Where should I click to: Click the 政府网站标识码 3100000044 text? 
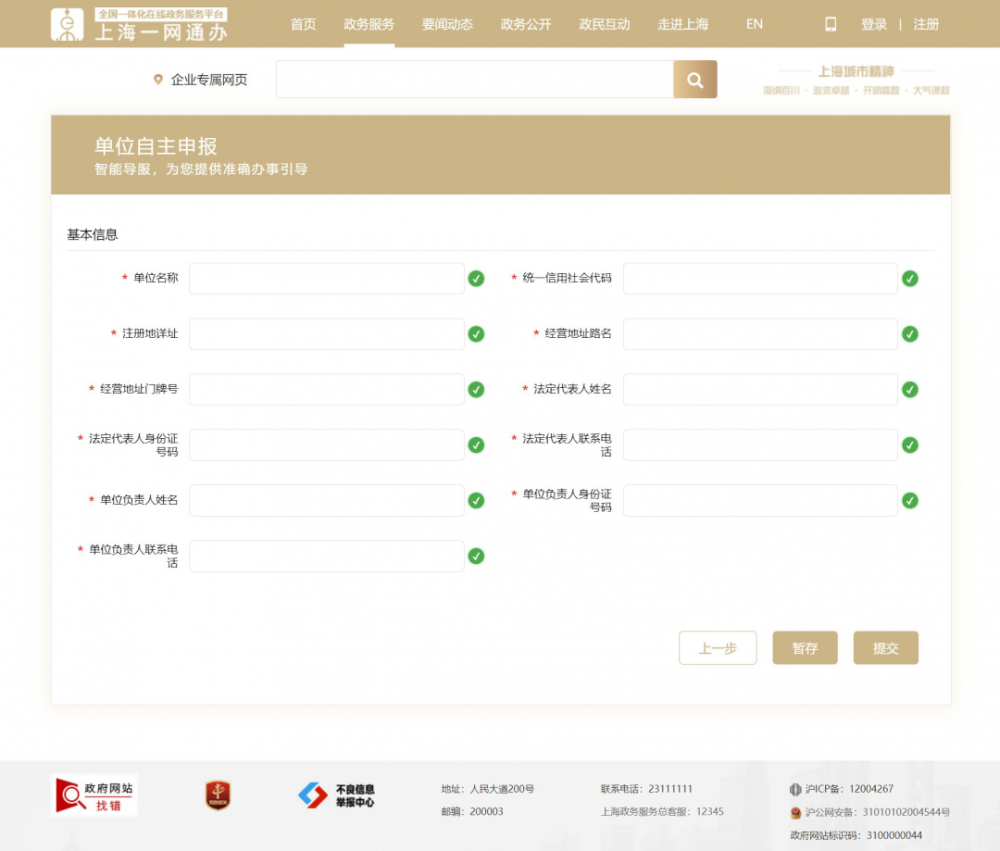[x=856, y=836]
